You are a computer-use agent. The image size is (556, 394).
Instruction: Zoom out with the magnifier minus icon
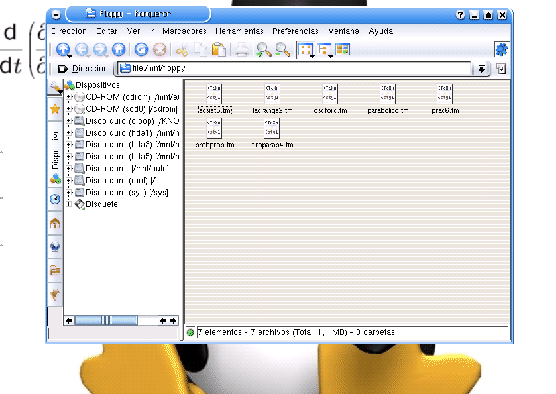click(x=283, y=50)
